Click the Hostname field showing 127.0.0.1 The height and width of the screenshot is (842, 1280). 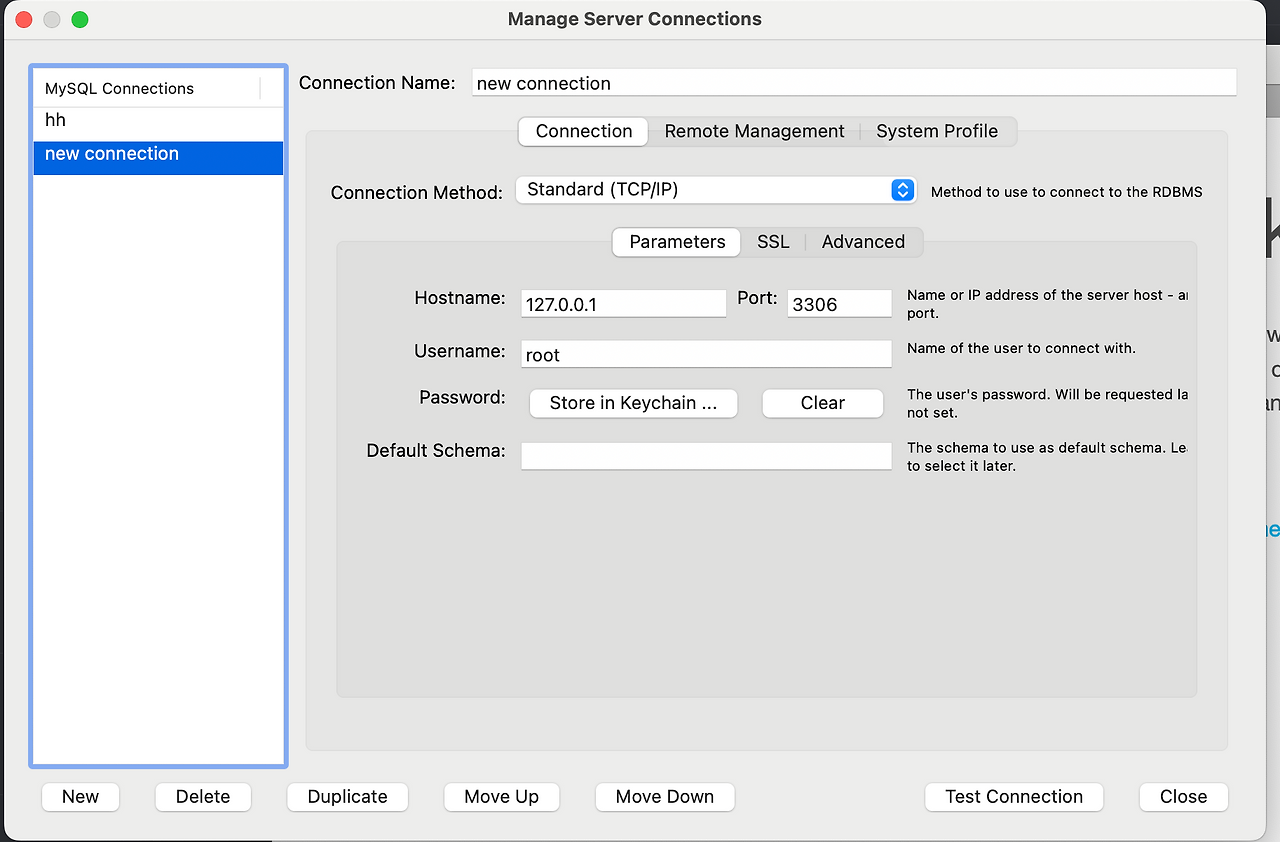(x=624, y=304)
